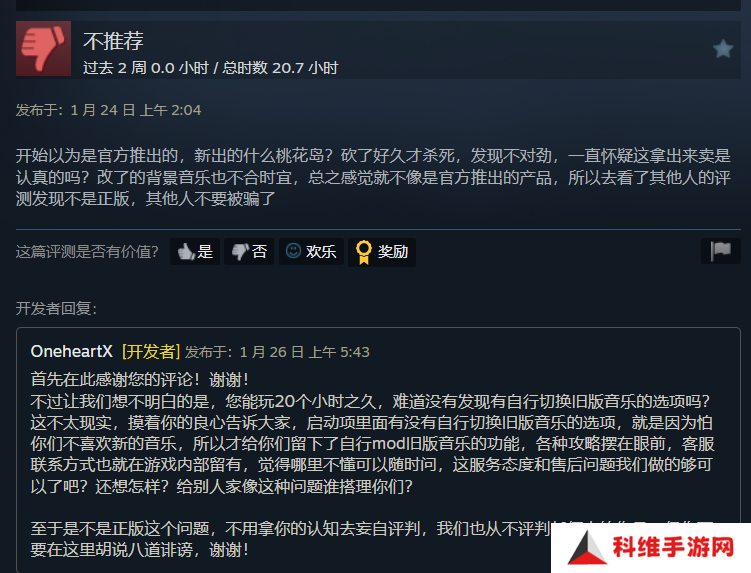Viewport: 751px width, 573px height.
Task: Click the 1 月 24 日 post date
Action: (136, 110)
